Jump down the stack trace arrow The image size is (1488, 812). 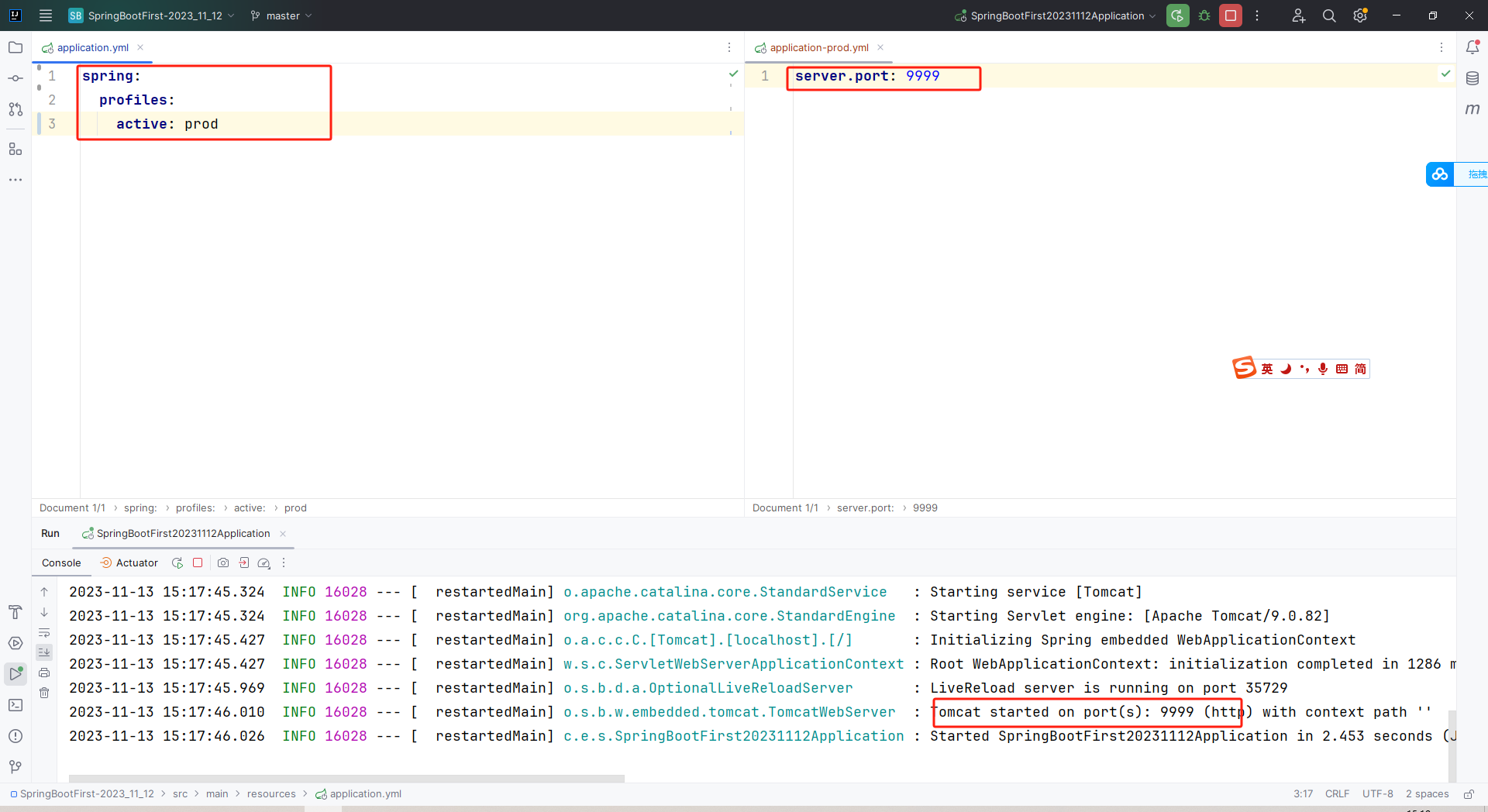pos(44,612)
